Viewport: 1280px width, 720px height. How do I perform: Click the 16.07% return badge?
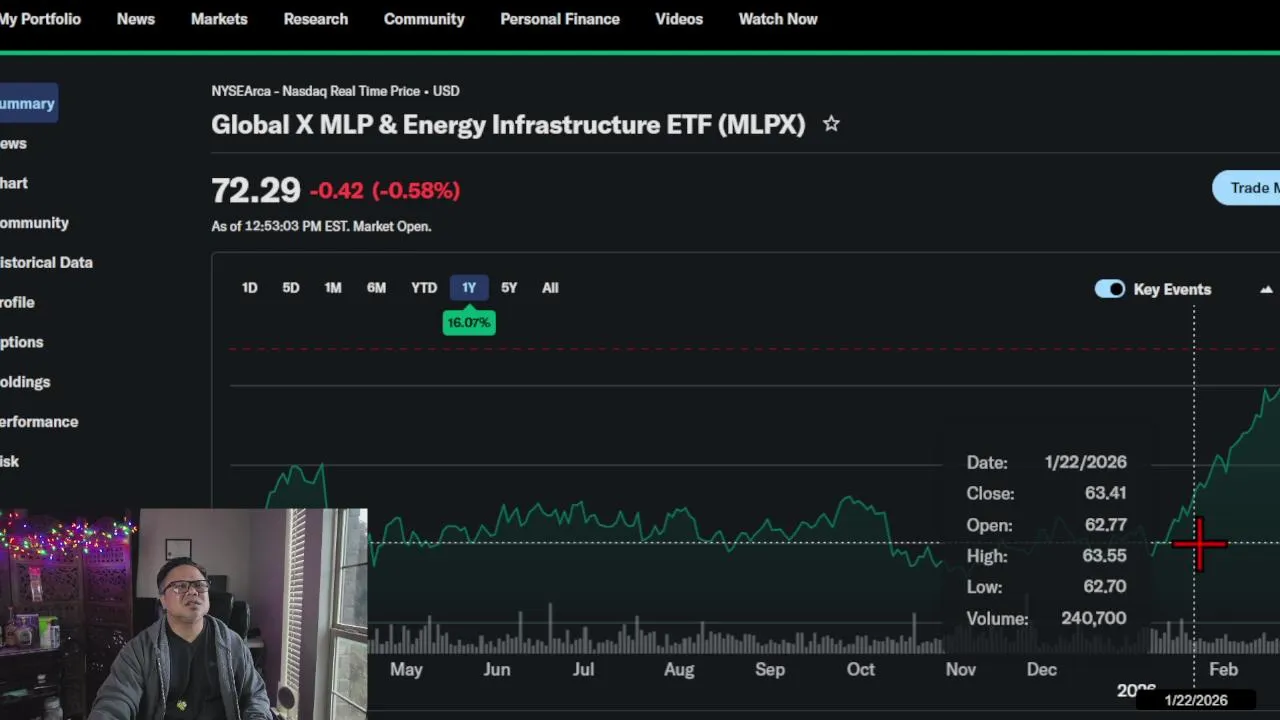point(469,322)
